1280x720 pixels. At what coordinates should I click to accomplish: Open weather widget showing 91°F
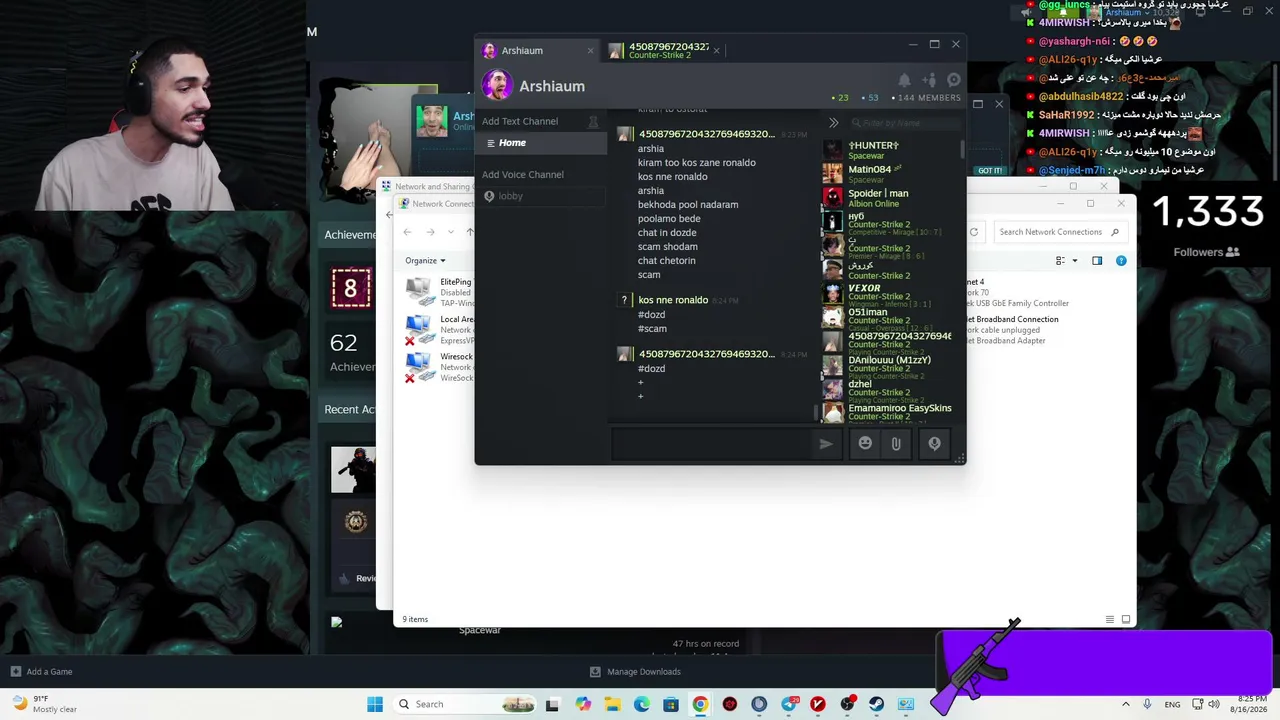click(x=43, y=704)
